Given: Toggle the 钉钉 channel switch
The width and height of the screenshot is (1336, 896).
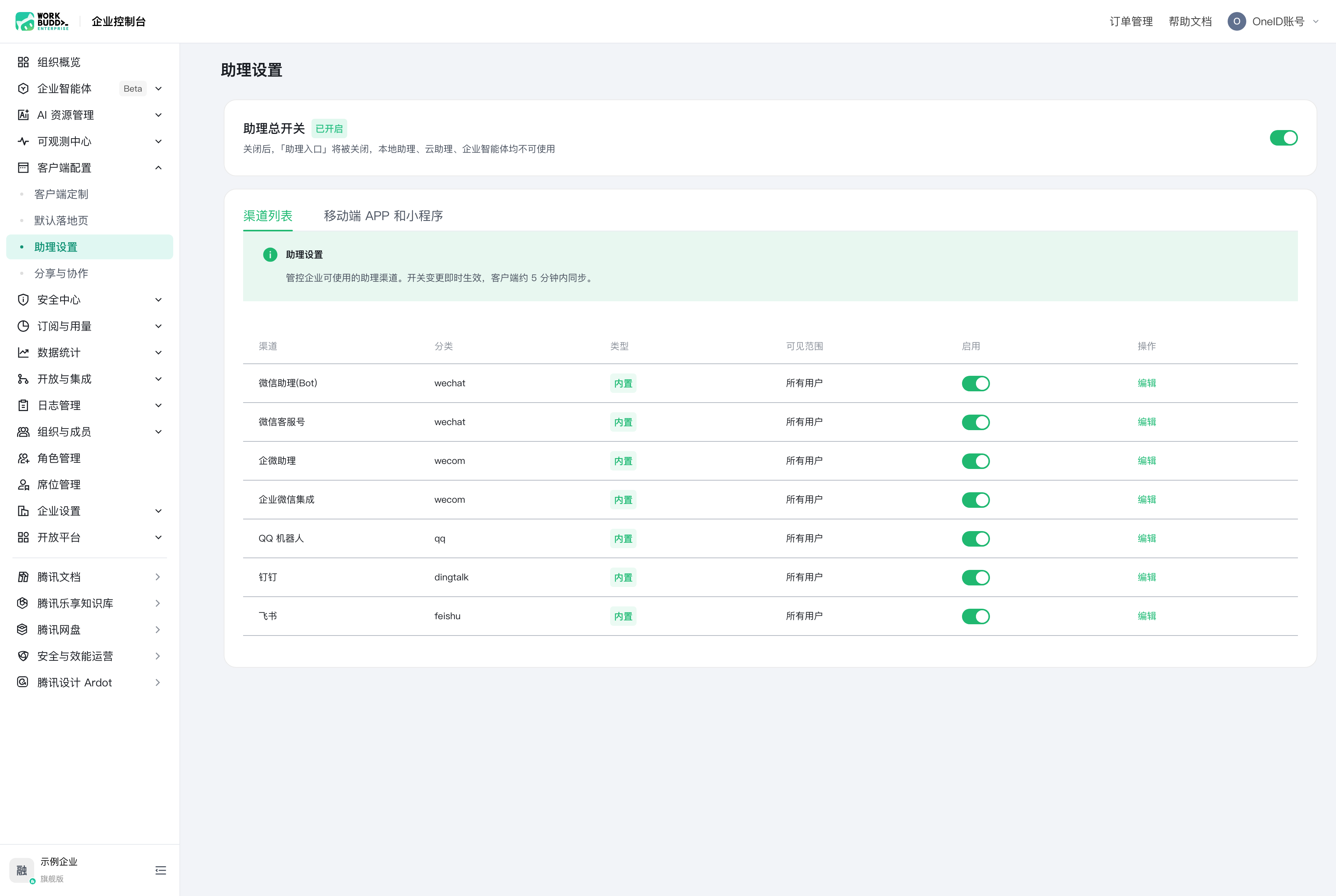Looking at the screenshot, I should [x=975, y=577].
